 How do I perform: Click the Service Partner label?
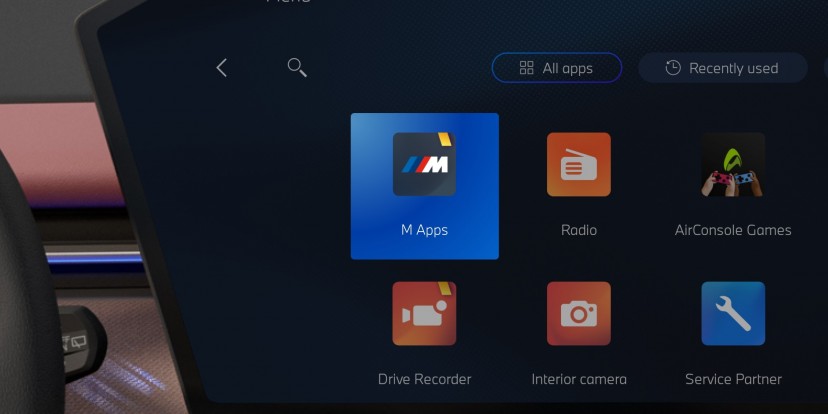[733, 379]
